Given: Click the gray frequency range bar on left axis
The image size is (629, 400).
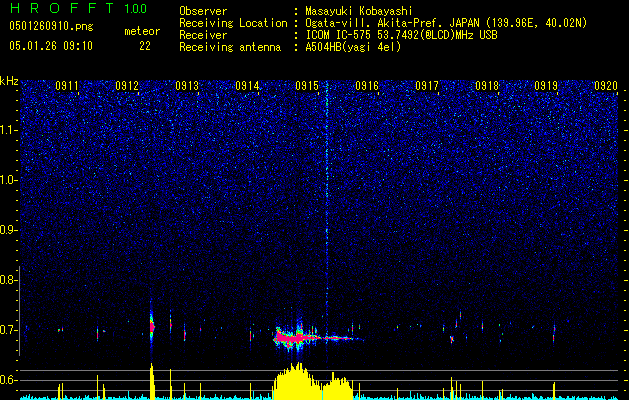Looking at the screenshot, I should click(x=20, y=311).
